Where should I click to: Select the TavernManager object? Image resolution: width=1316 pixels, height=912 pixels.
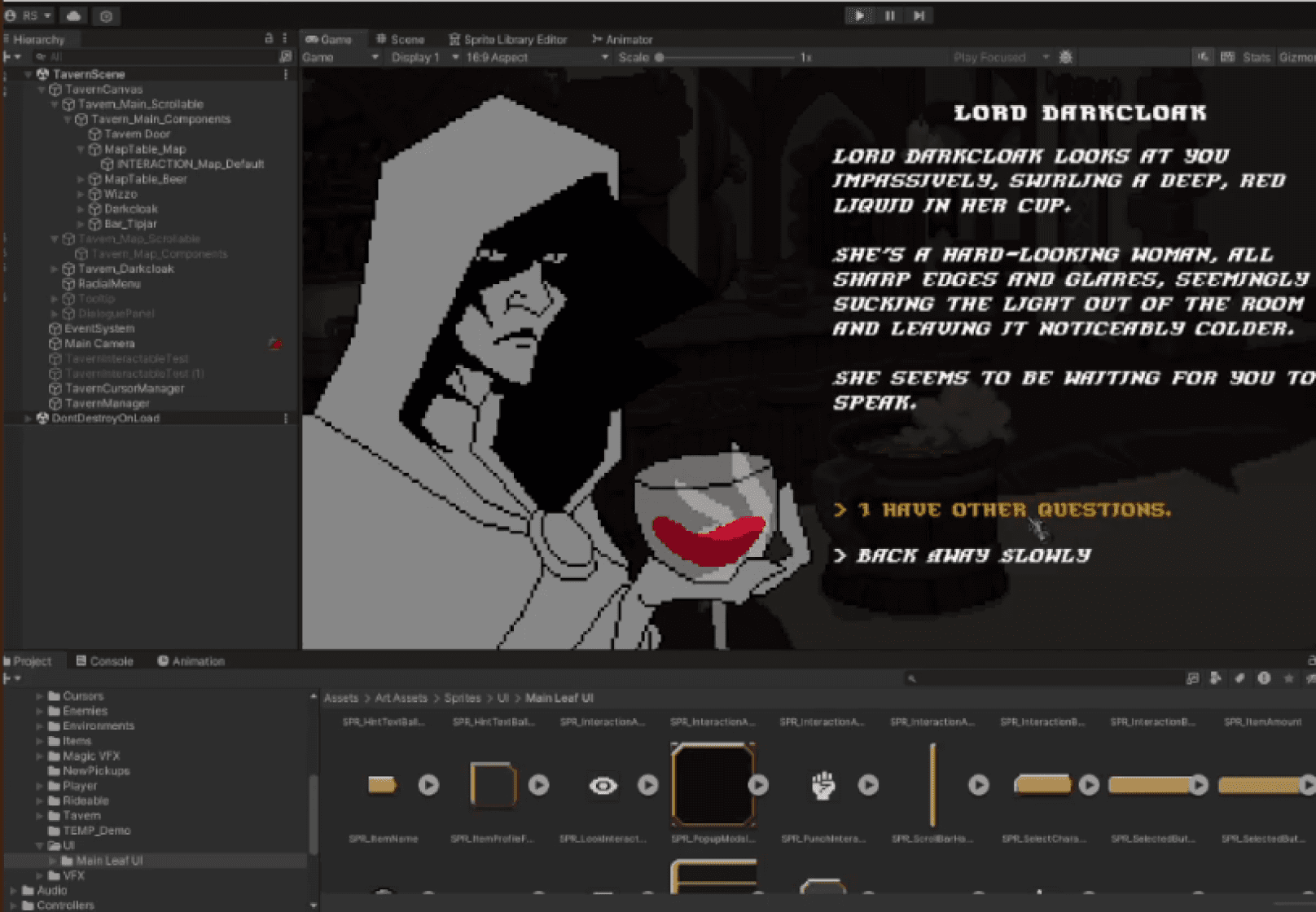tap(107, 403)
